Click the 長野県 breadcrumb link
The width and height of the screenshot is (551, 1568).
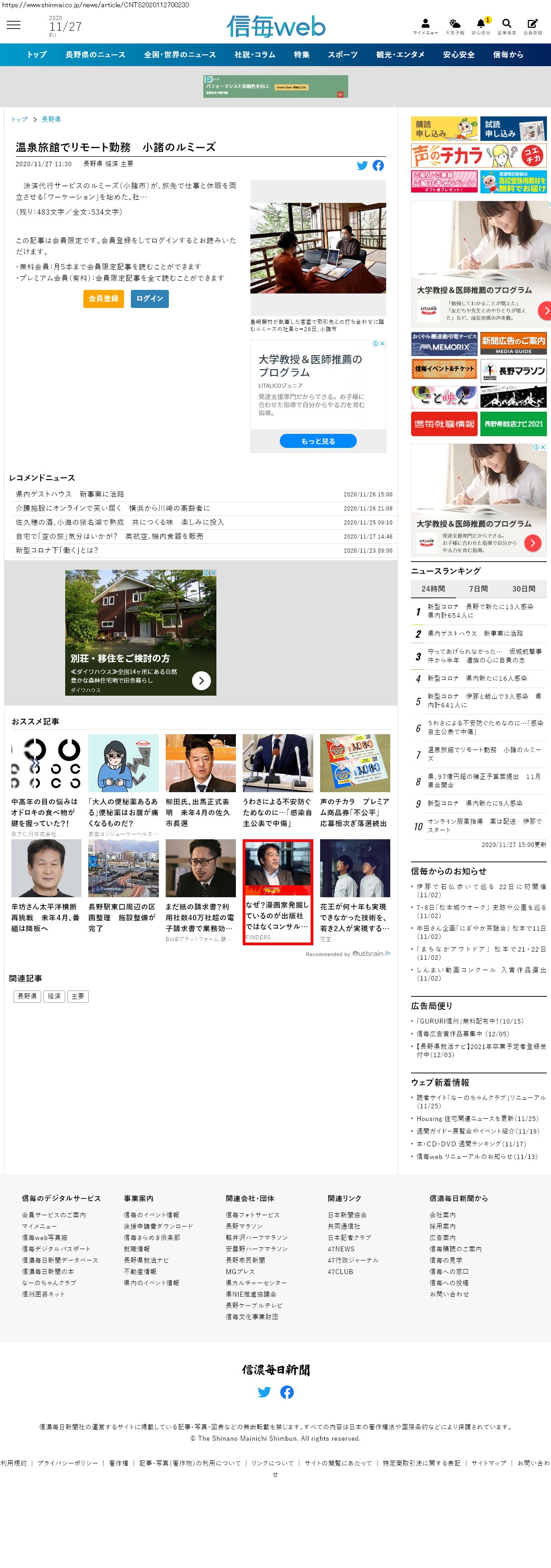click(x=51, y=119)
